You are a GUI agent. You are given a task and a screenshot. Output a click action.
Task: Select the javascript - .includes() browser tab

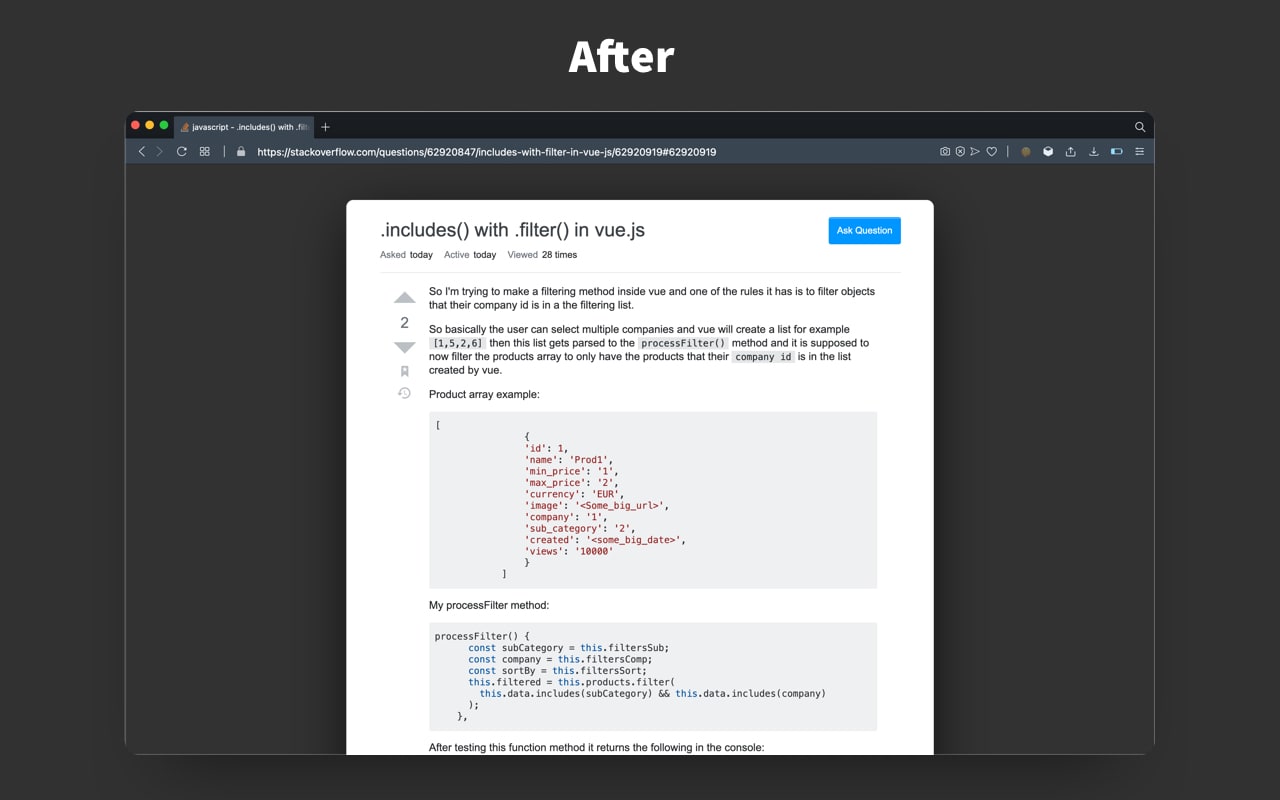(x=243, y=127)
